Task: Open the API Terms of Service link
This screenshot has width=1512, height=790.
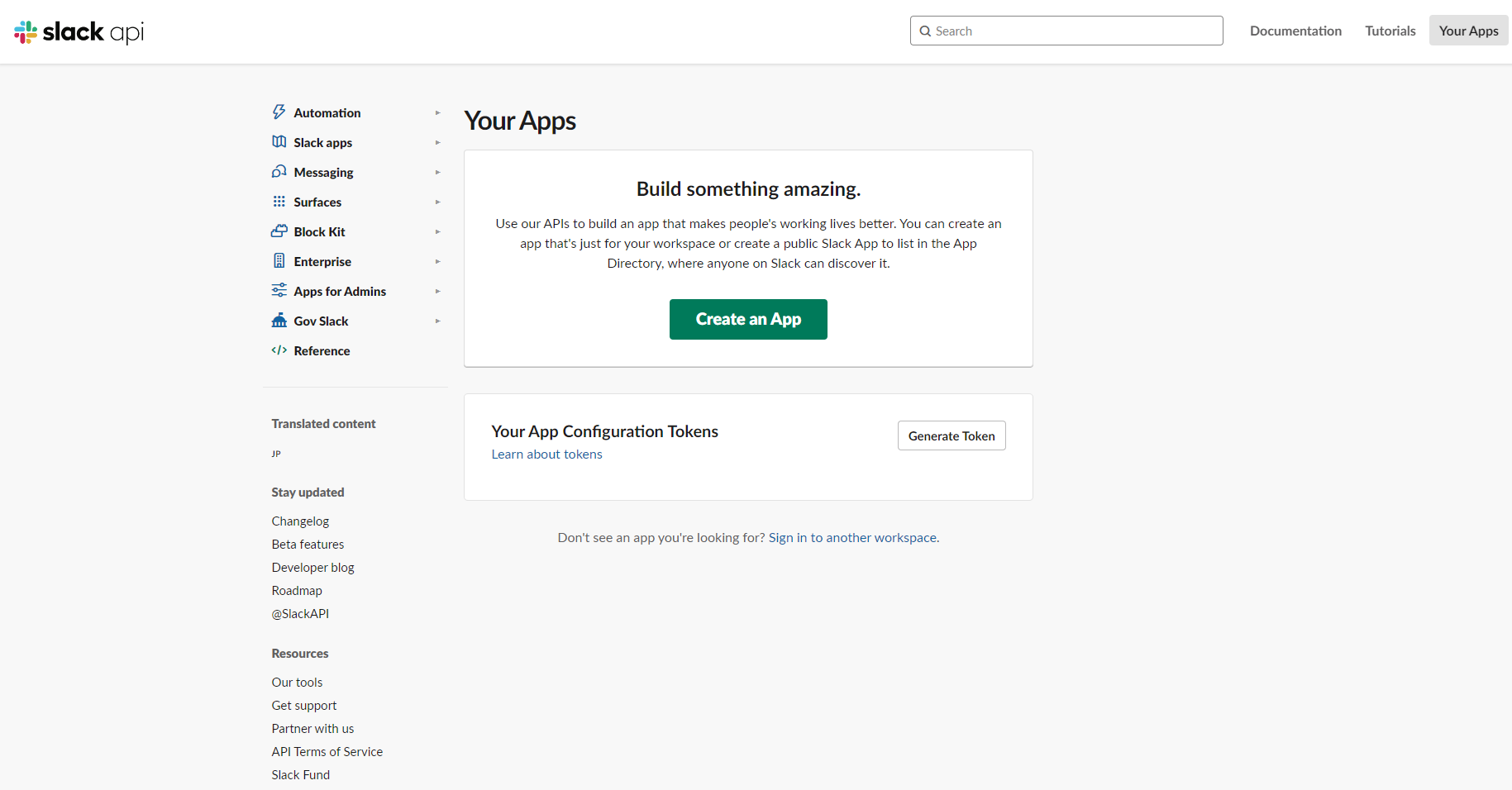Action: tap(327, 752)
